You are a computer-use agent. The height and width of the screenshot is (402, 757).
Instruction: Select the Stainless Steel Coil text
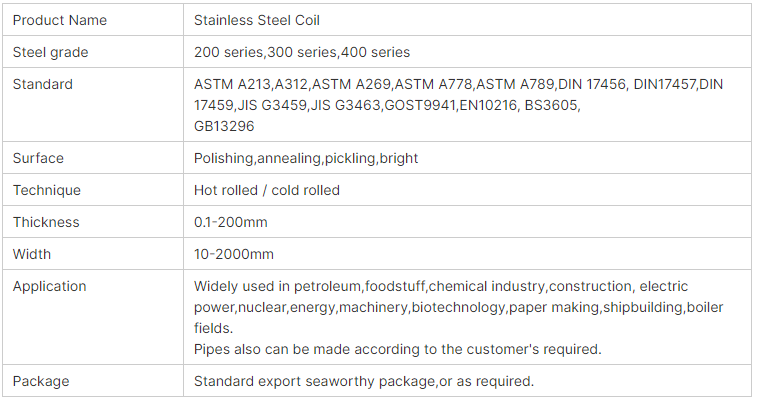pos(256,20)
